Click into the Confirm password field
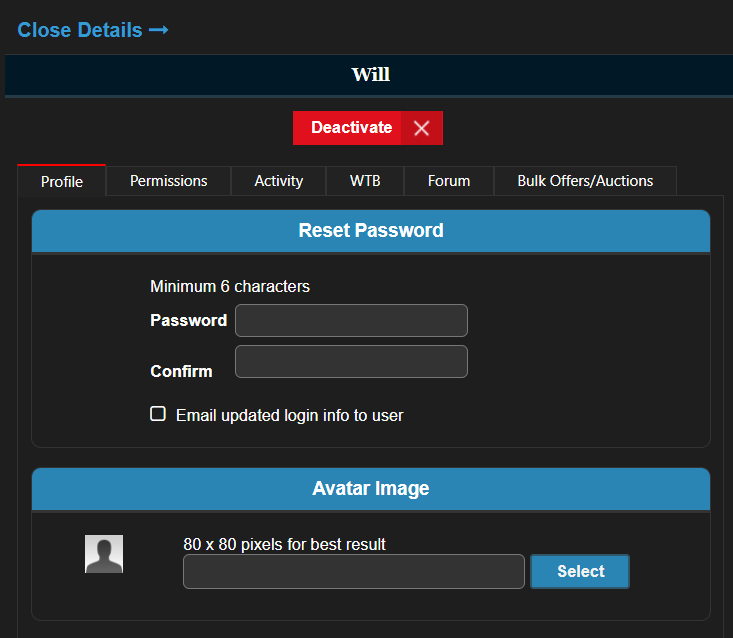Viewport: 733px width, 638px height. 351,362
